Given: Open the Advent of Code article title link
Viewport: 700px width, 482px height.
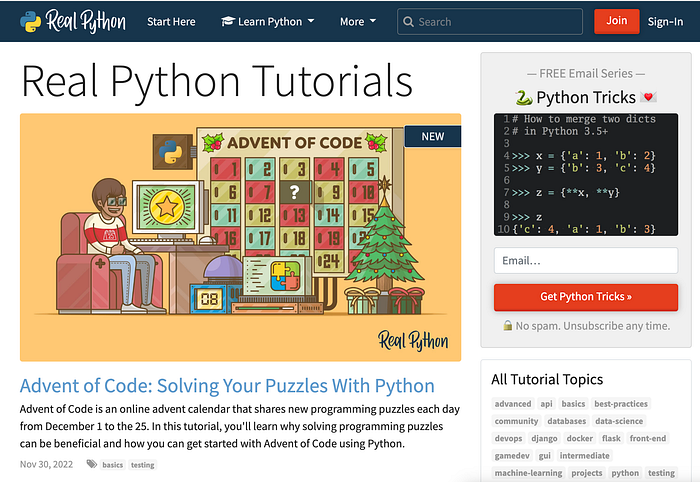Looking at the screenshot, I should coord(227,386).
